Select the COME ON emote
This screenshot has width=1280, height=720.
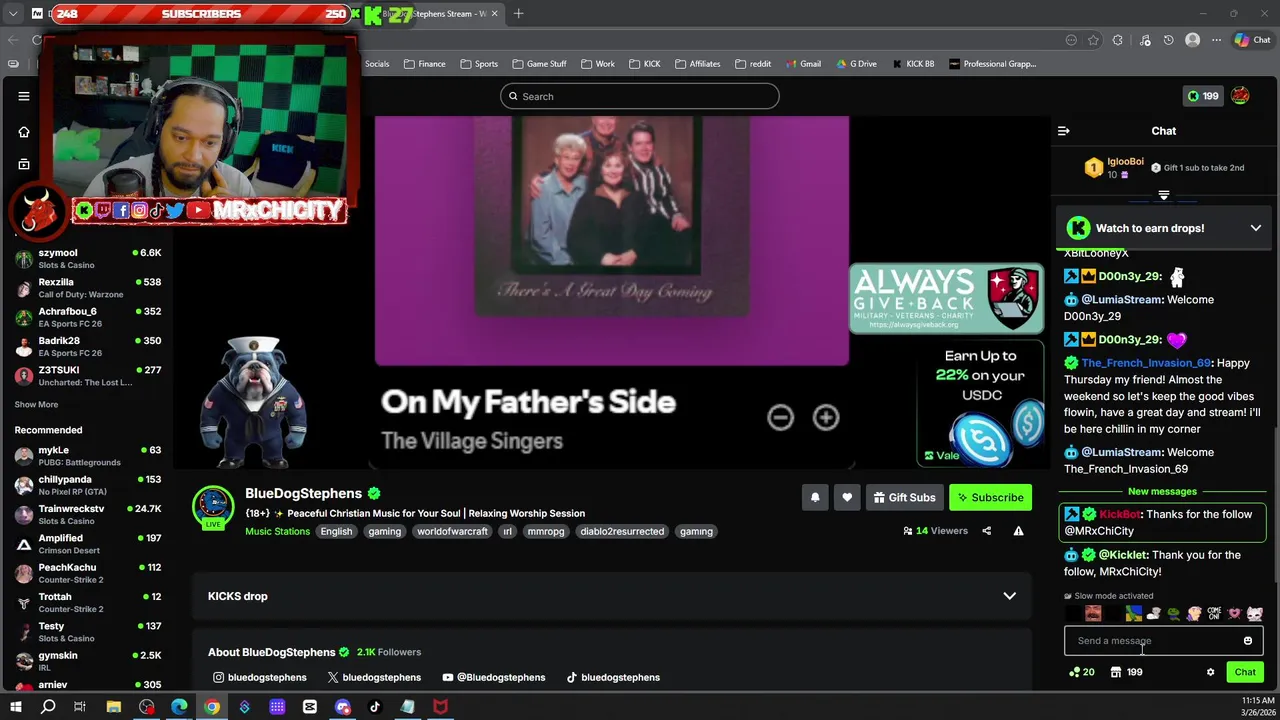[x=1214, y=614]
